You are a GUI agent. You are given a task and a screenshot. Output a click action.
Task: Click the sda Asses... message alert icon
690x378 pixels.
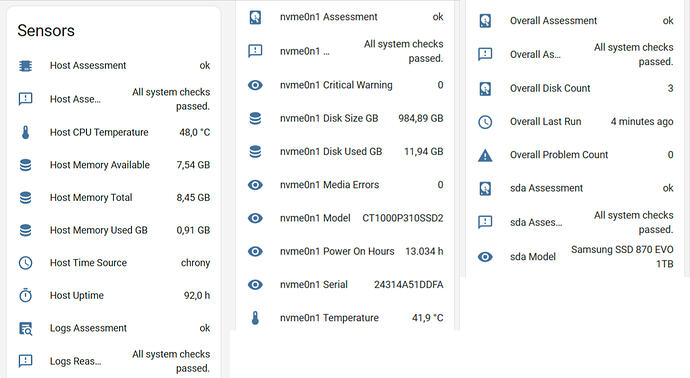click(x=485, y=222)
